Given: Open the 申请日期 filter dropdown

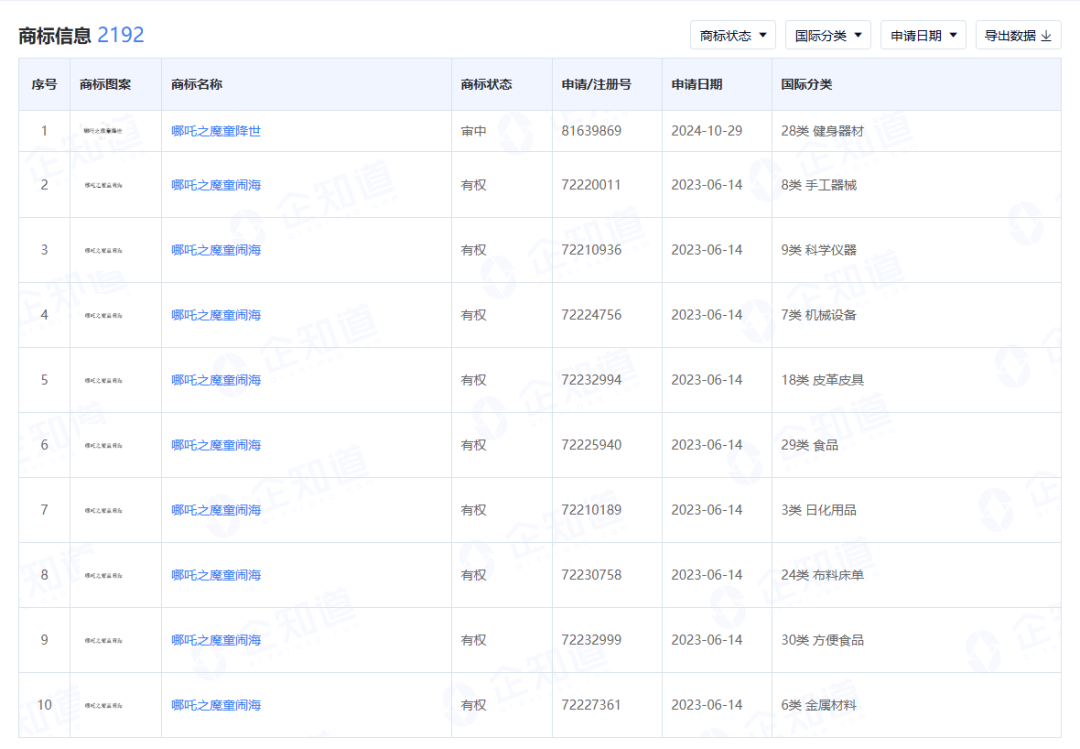Looking at the screenshot, I should point(923,35).
